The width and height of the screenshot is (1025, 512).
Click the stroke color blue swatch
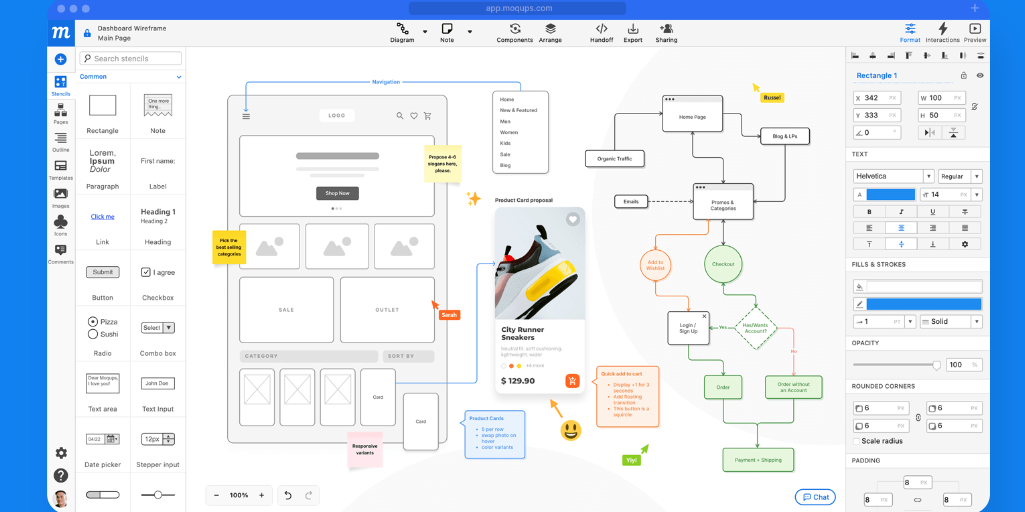click(924, 304)
